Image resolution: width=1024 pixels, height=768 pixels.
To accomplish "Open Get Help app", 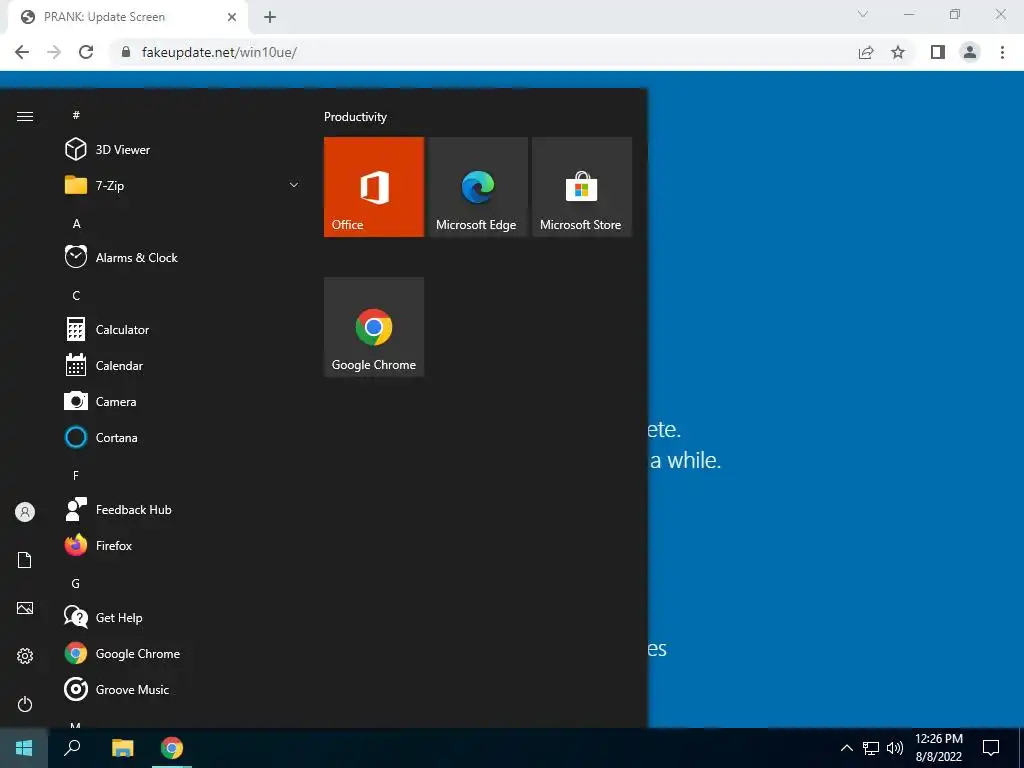I will coord(183,617).
